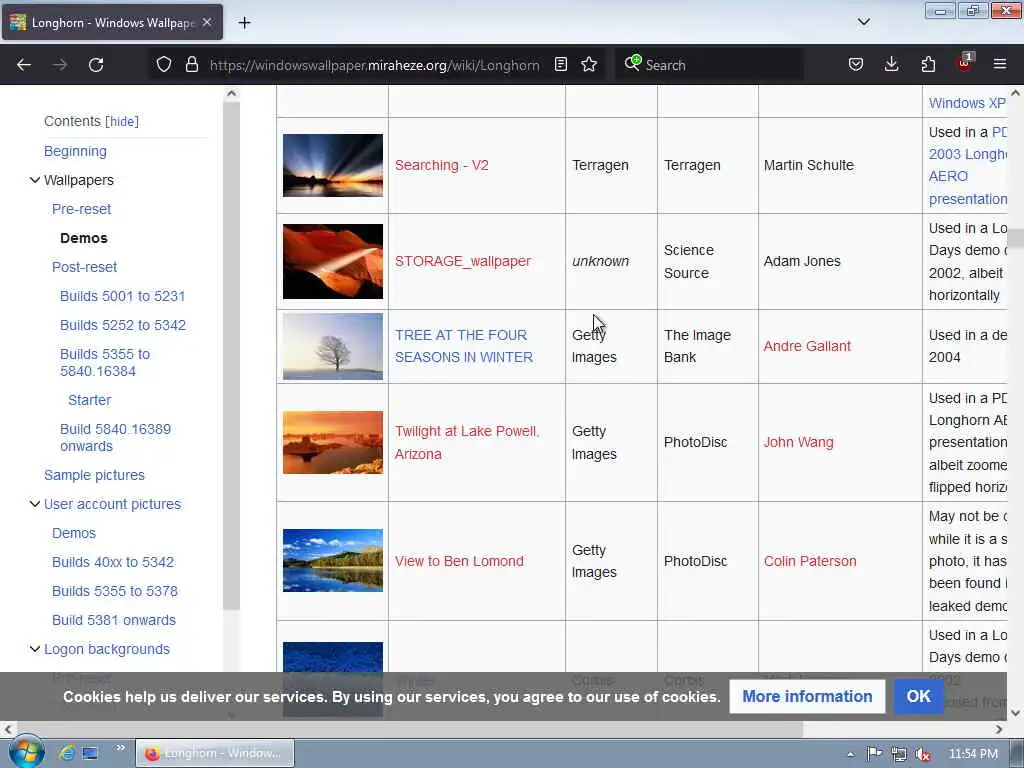
Task: Toggle reader view icon in address bar
Action: pyautogui.click(x=561, y=65)
